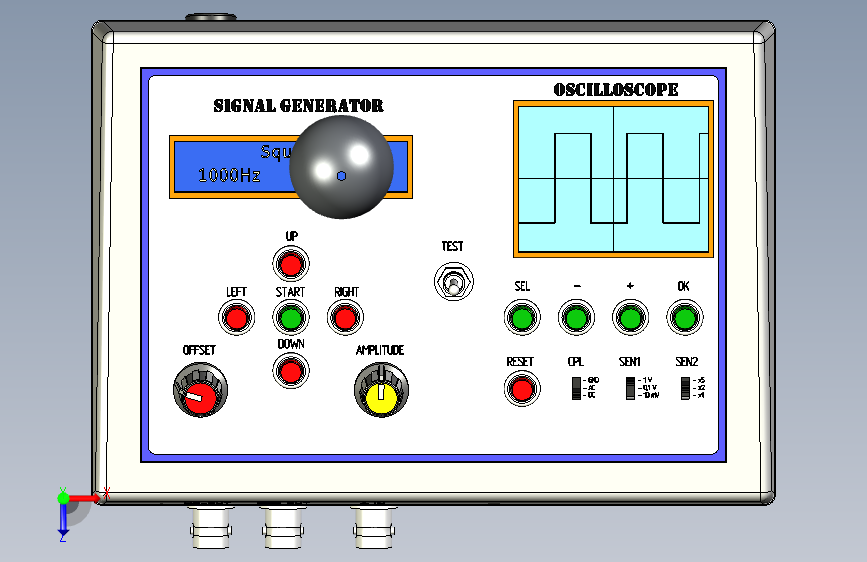Click the red X axis of the triad

85,498
